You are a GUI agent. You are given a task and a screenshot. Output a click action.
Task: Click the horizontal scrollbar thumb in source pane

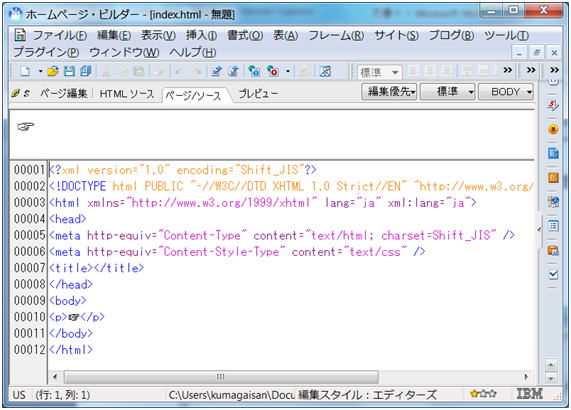221,377
